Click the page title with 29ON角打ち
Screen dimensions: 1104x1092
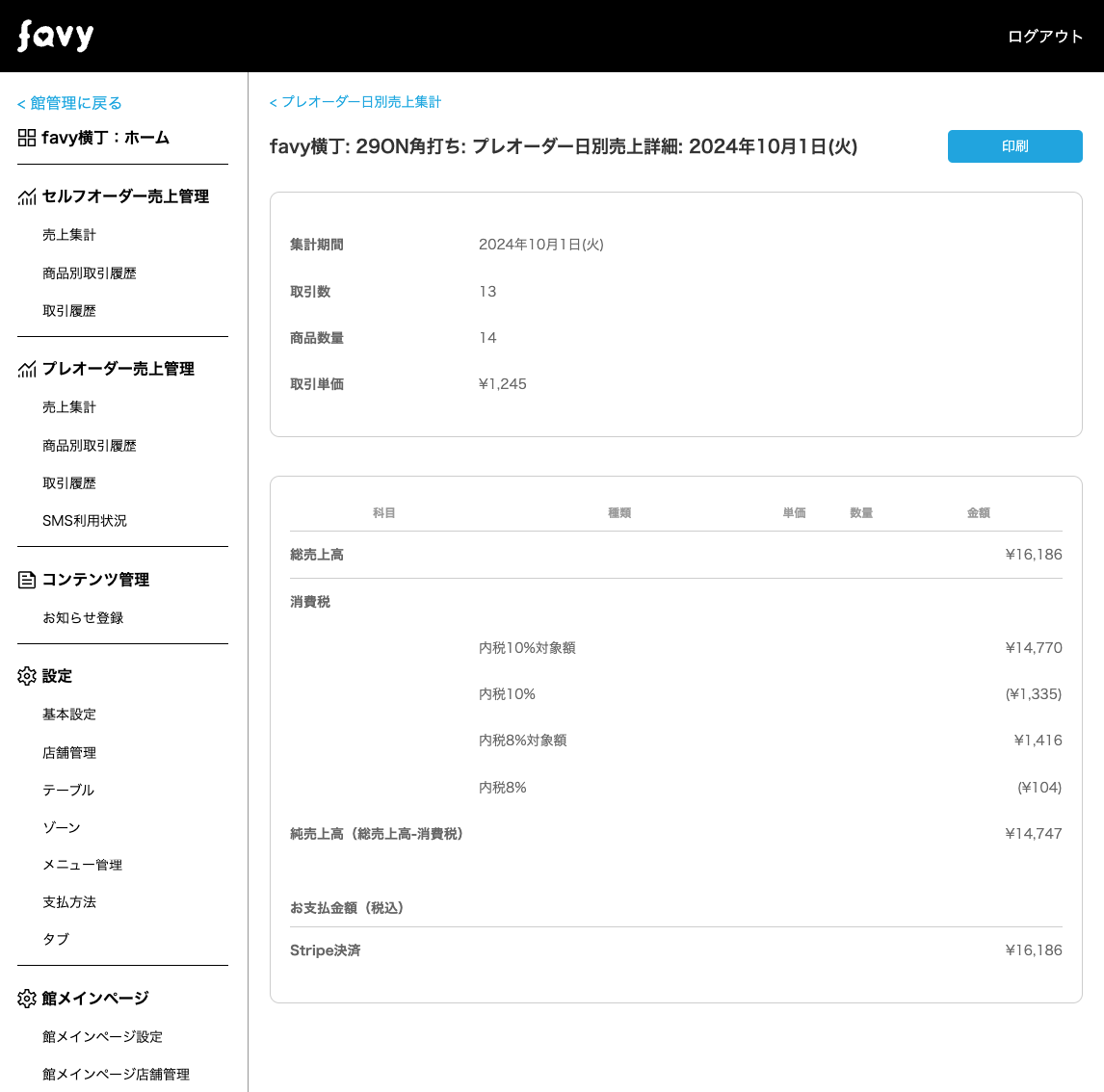(564, 146)
